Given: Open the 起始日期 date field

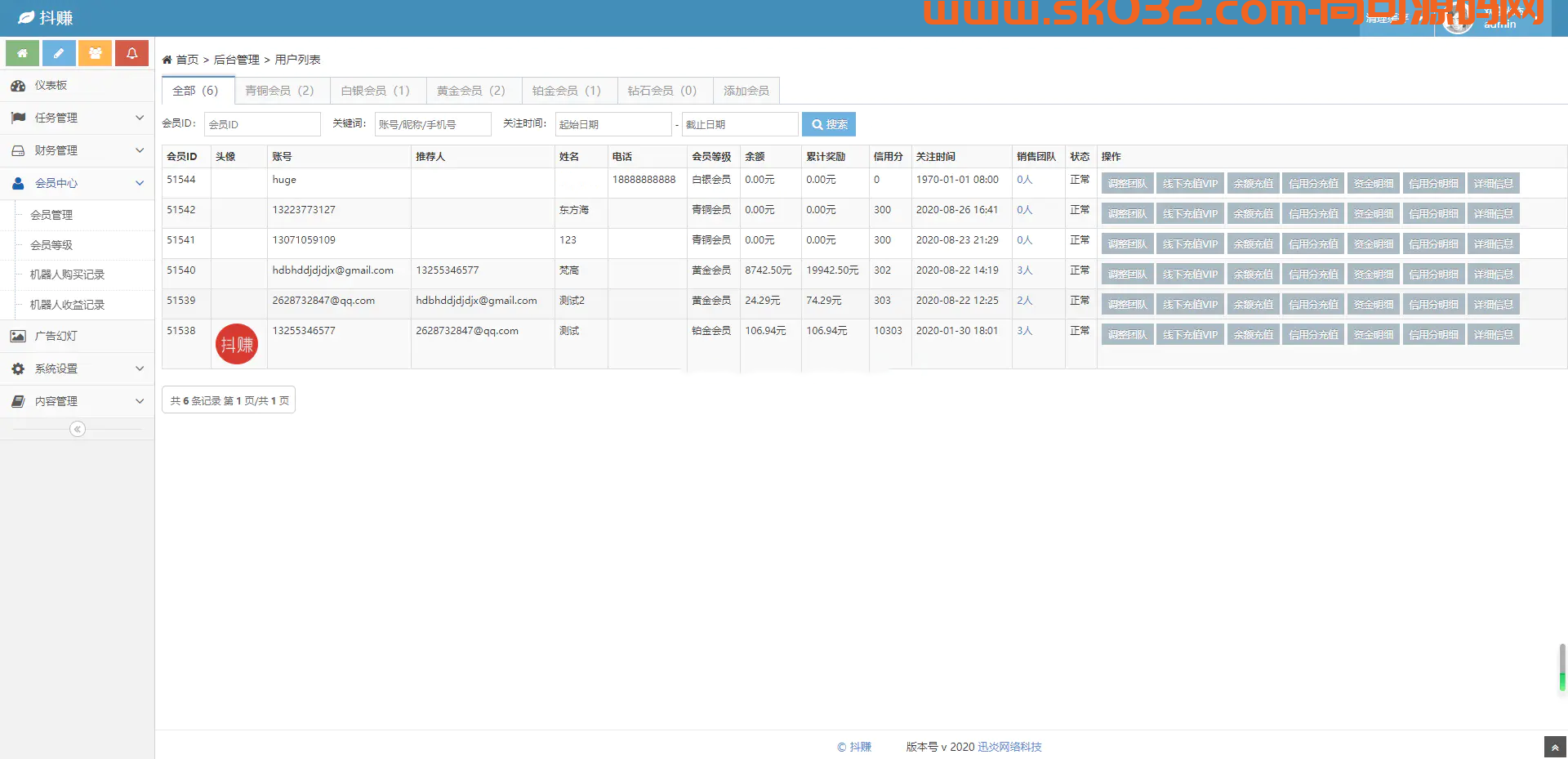Looking at the screenshot, I should click(x=613, y=124).
